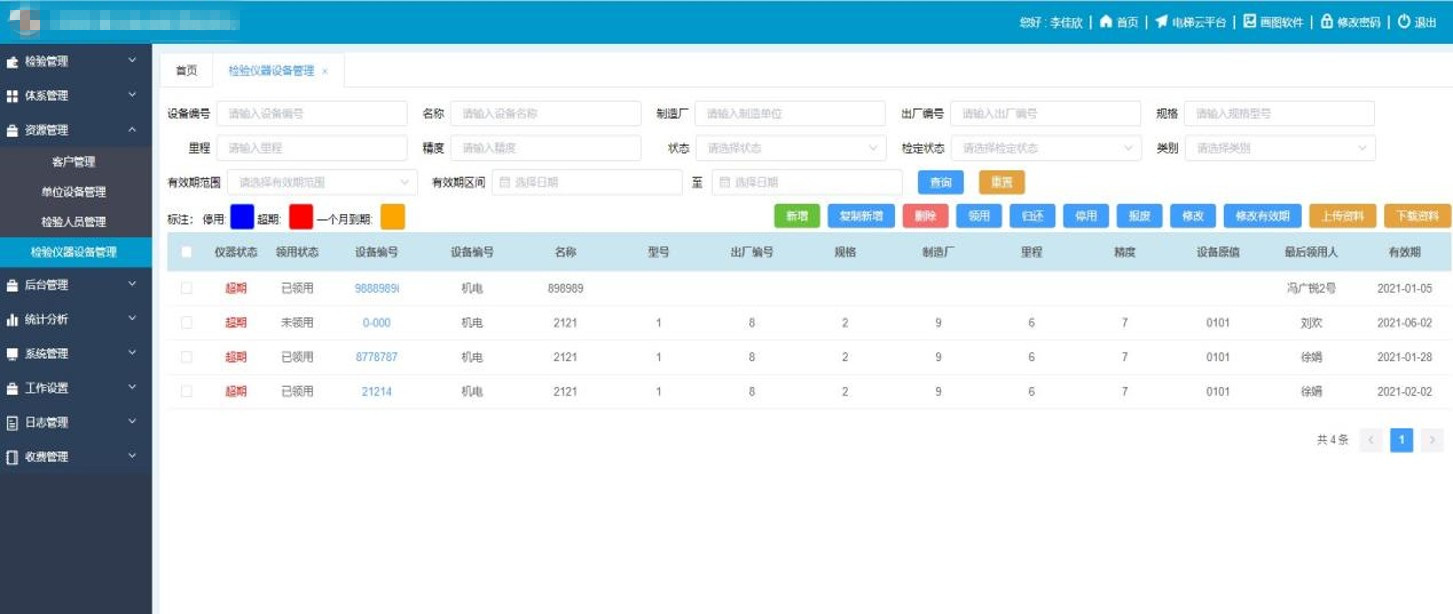Click the previous page arrow
1453x614 pixels.
pos(1371,440)
